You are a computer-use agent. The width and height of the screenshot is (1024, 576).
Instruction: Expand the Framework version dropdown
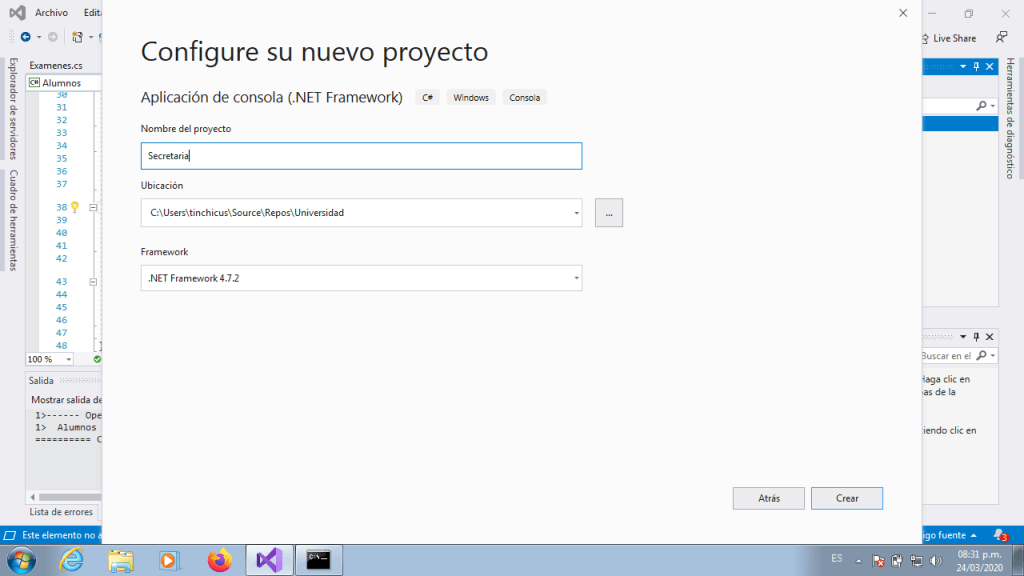[x=576, y=278]
